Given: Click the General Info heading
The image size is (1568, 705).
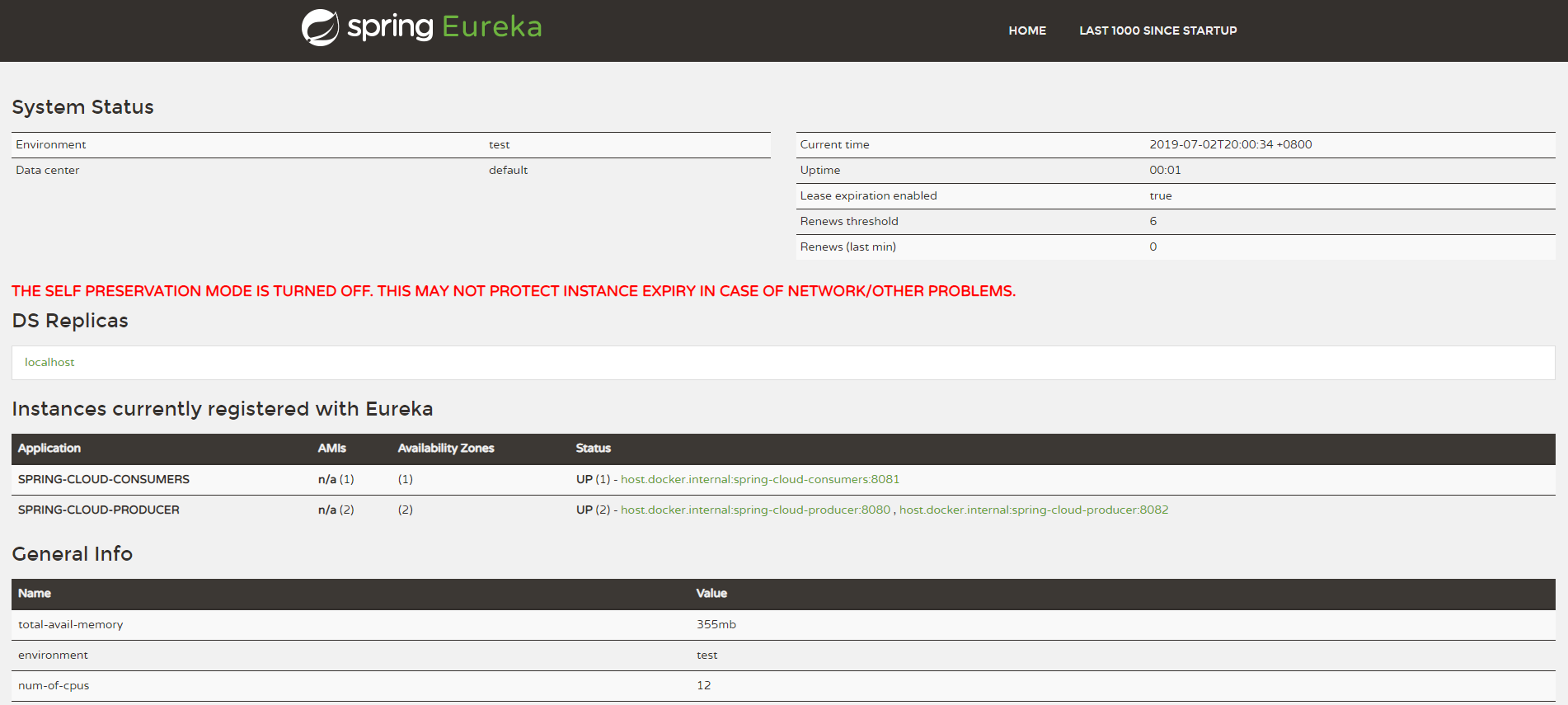Looking at the screenshot, I should (73, 554).
